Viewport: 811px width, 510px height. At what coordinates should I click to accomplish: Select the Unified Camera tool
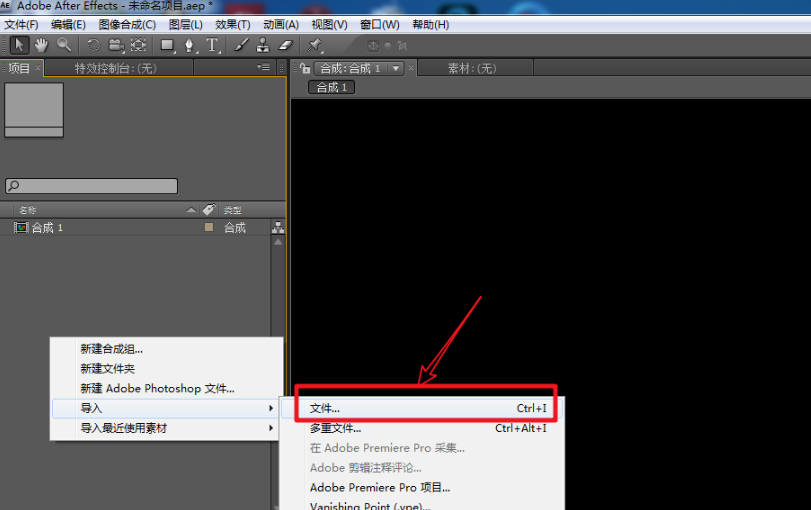116,46
